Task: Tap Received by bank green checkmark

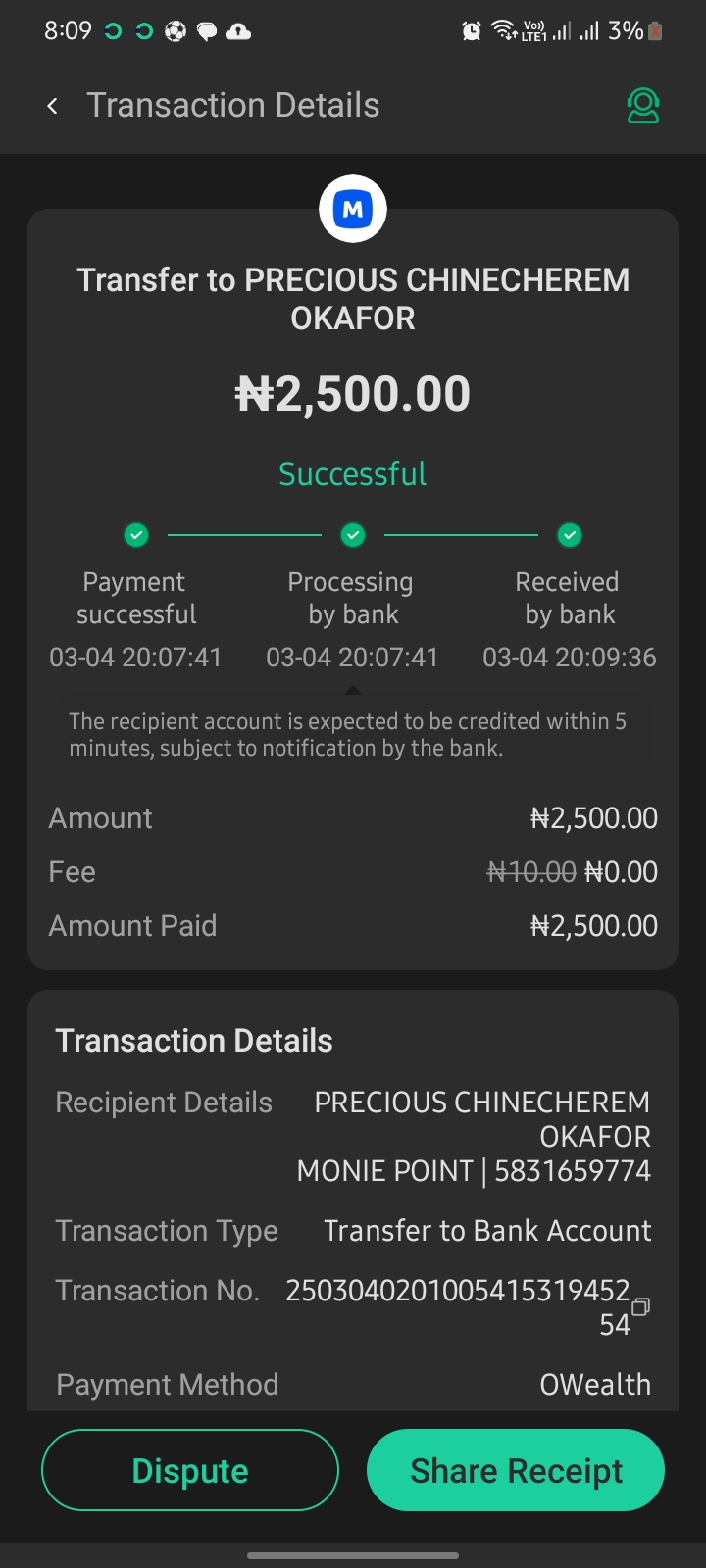Action: (x=570, y=535)
